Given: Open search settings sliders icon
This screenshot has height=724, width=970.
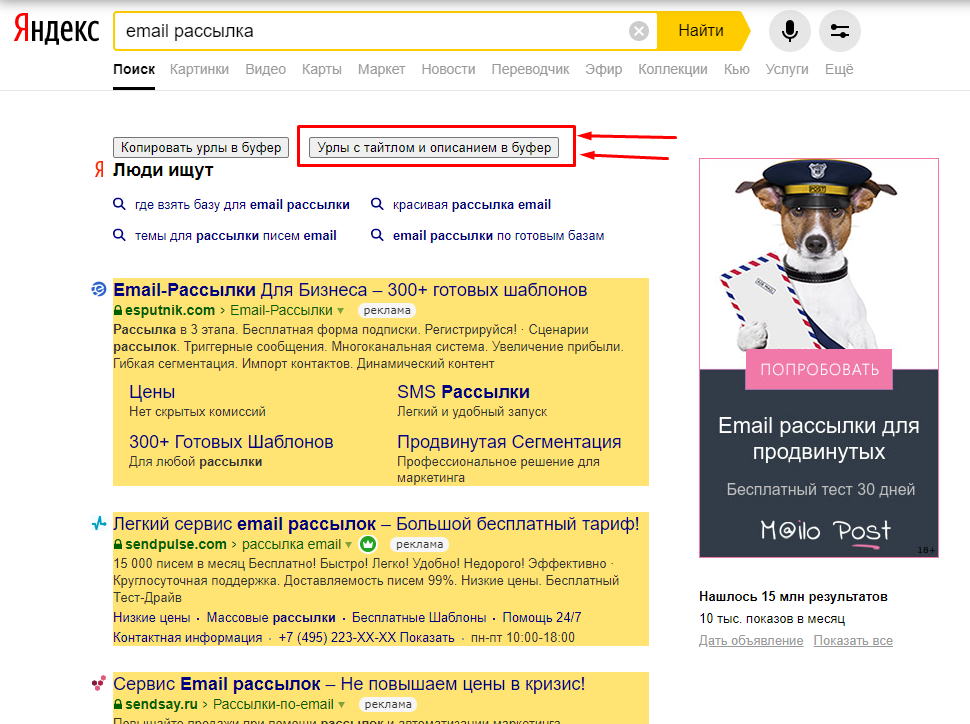Looking at the screenshot, I should point(839,31).
